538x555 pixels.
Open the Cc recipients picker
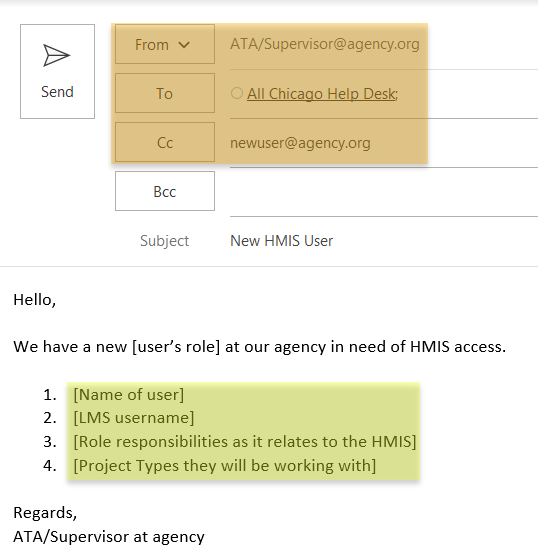[x=165, y=142]
